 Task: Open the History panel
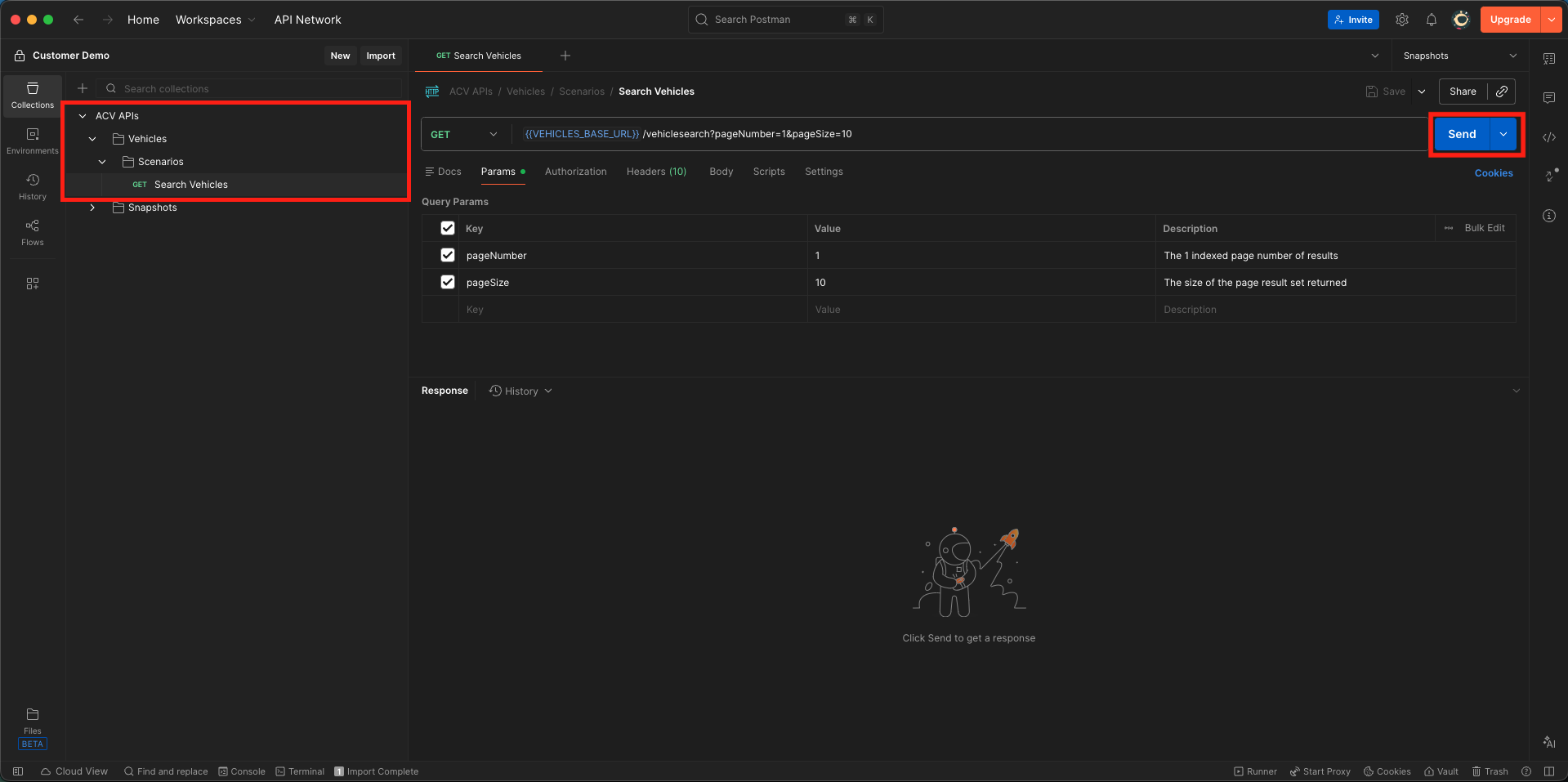[32, 186]
